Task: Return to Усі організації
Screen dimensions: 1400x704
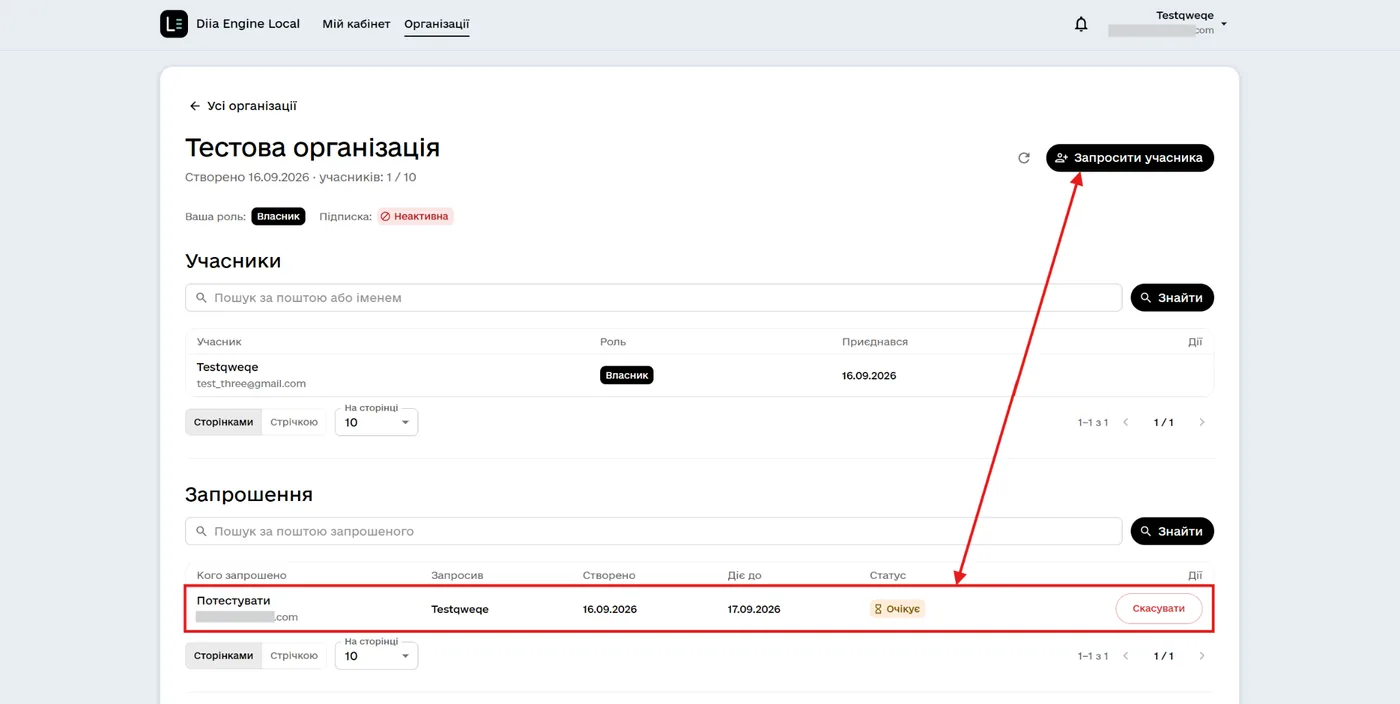Action: [x=243, y=106]
